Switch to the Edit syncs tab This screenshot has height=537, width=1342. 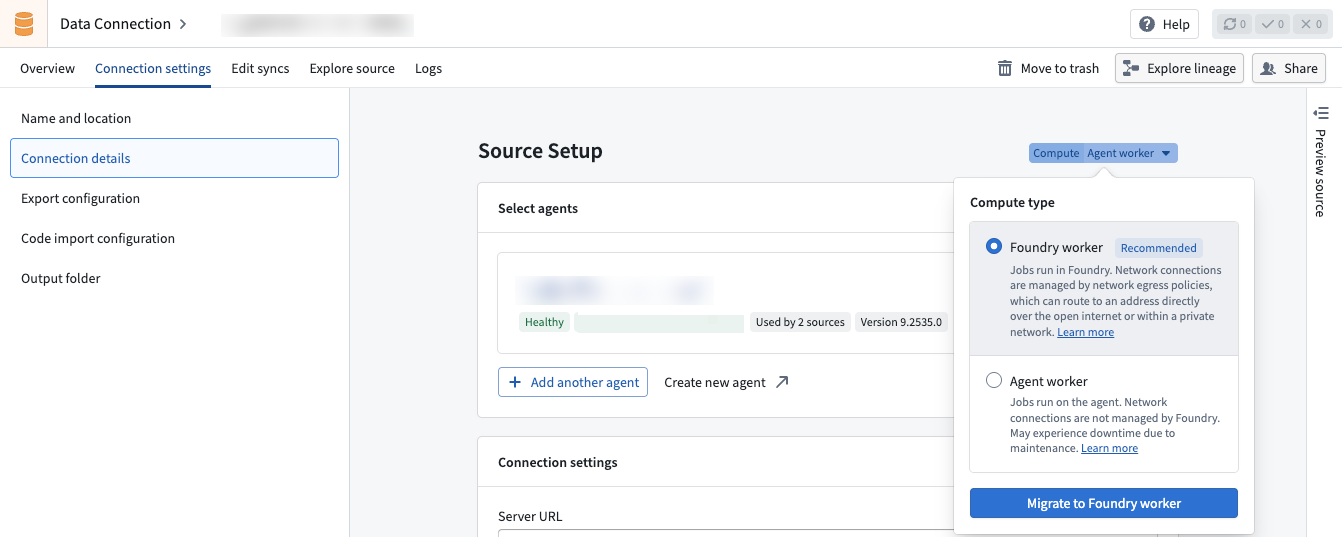coord(260,68)
